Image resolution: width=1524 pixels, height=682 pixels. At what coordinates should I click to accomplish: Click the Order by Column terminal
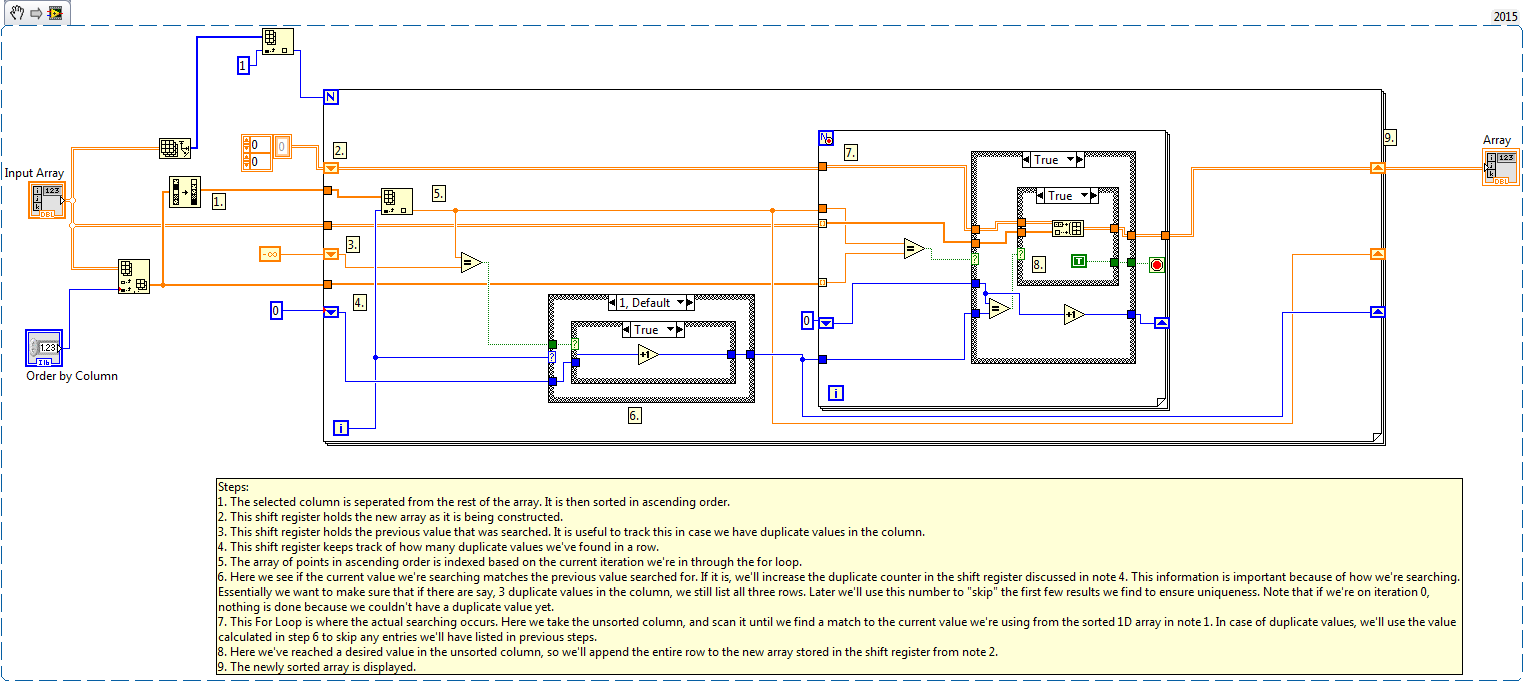click(x=44, y=348)
